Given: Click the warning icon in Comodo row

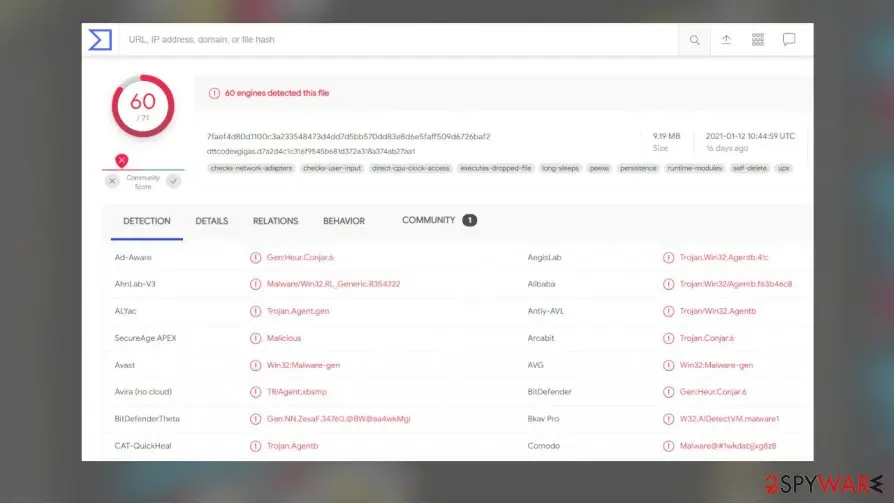Looking at the screenshot, I should point(668,446).
